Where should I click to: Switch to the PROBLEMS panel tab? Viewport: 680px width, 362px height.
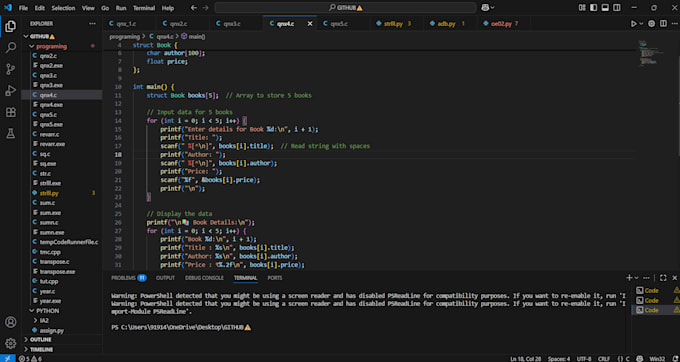point(128,278)
